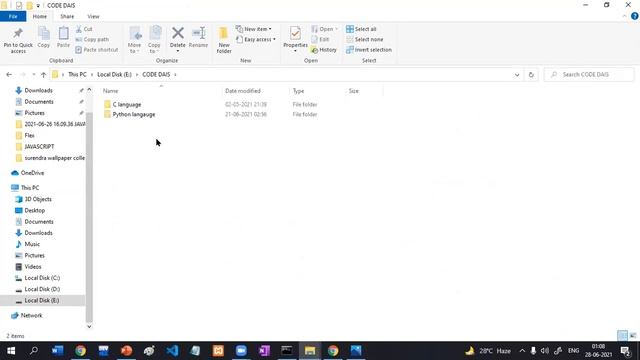
Task: Click the navigation pane scroll down arrow
Action: (89, 326)
